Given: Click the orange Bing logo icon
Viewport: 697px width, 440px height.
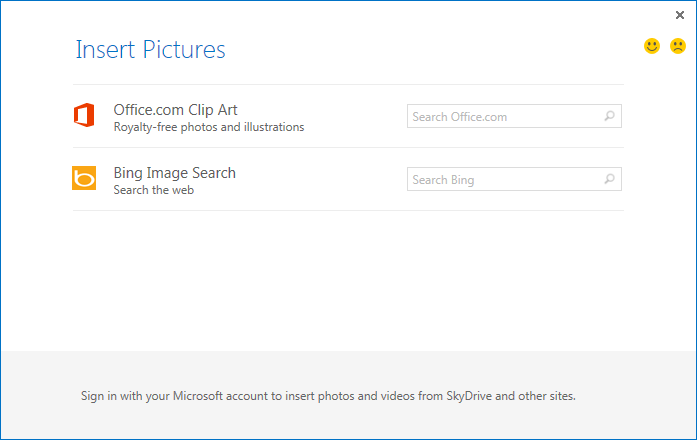Looking at the screenshot, I should [84, 178].
